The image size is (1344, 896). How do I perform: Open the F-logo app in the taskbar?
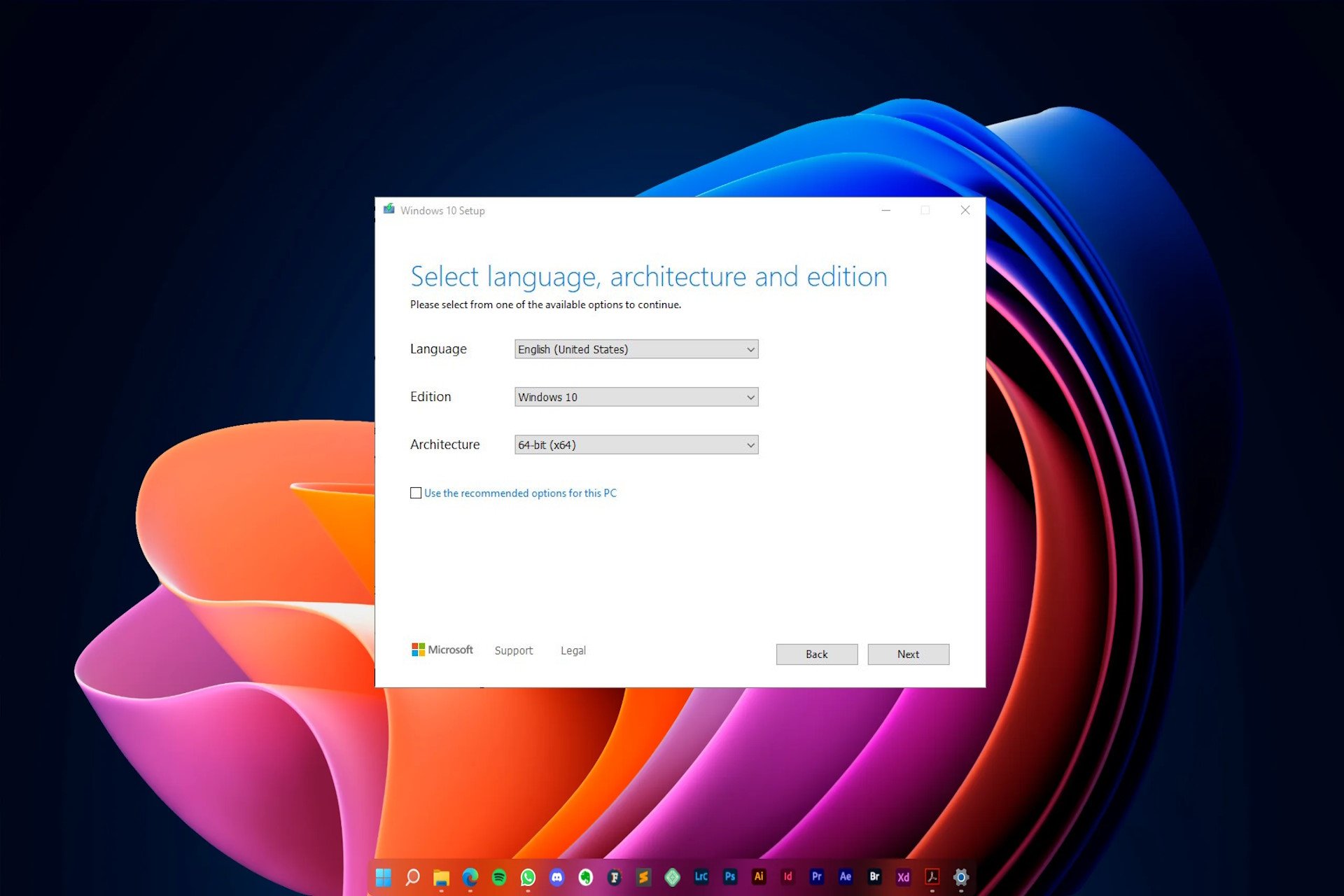click(x=615, y=876)
